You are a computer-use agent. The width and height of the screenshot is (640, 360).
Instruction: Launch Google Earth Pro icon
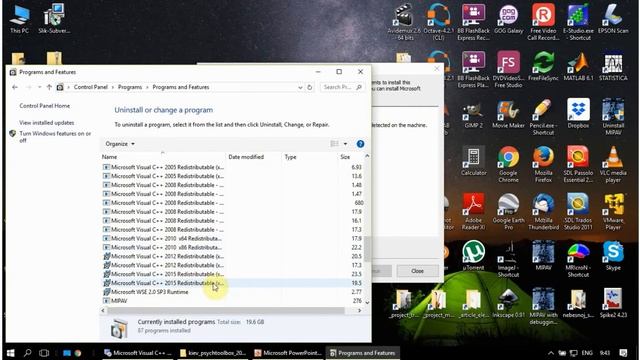508,211
